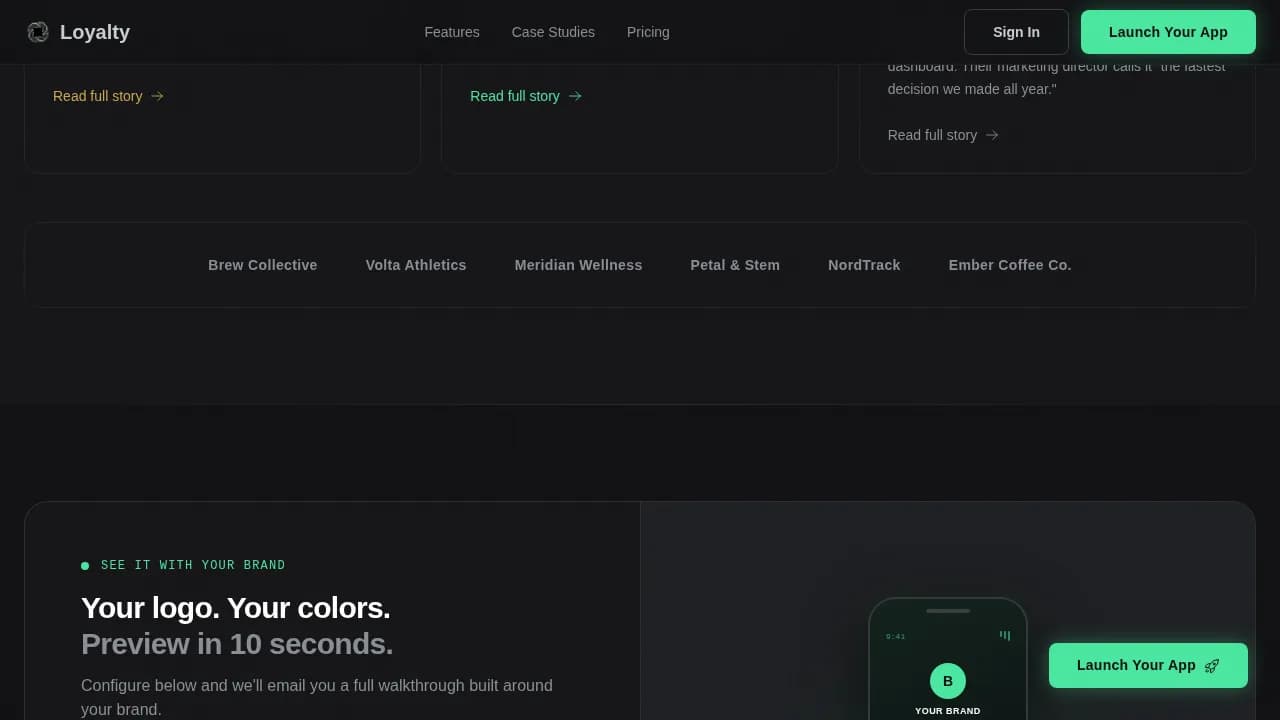Click the rocket icon on floating button
The image size is (1280, 720).
[x=1212, y=666]
